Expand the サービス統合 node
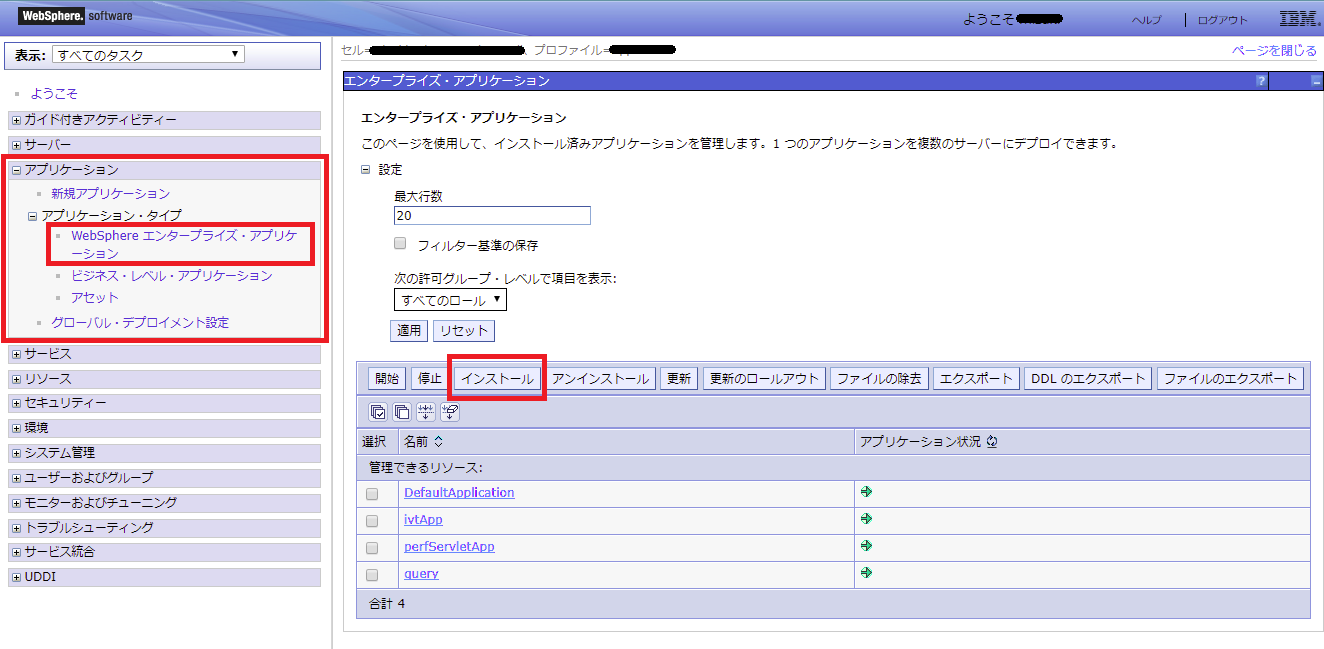 16,552
